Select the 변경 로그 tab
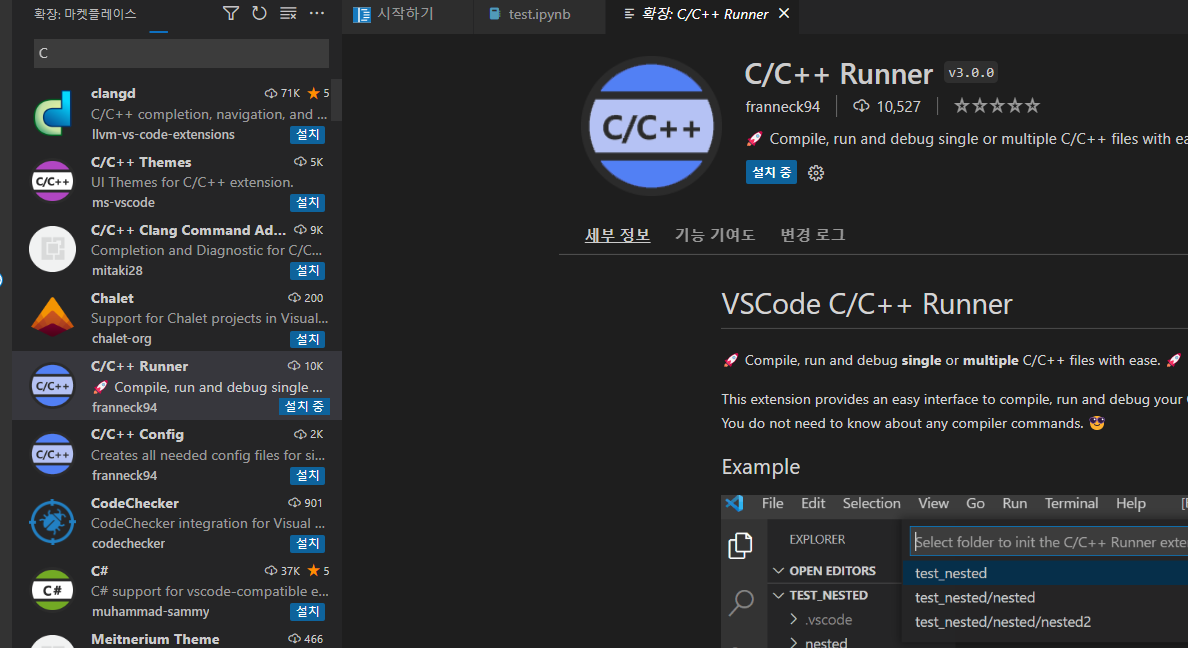 click(x=813, y=235)
